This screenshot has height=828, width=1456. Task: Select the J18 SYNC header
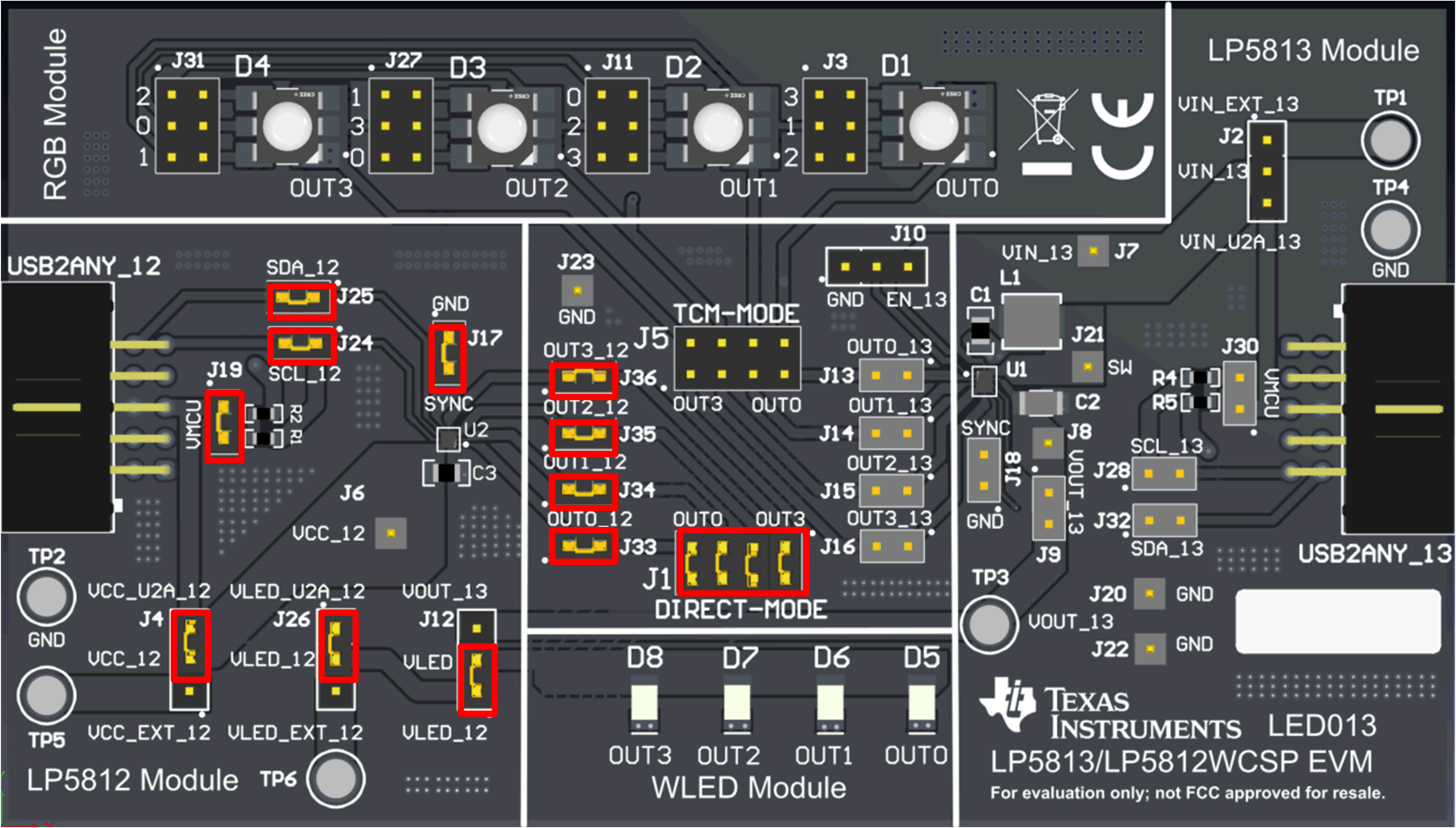tap(983, 471)
